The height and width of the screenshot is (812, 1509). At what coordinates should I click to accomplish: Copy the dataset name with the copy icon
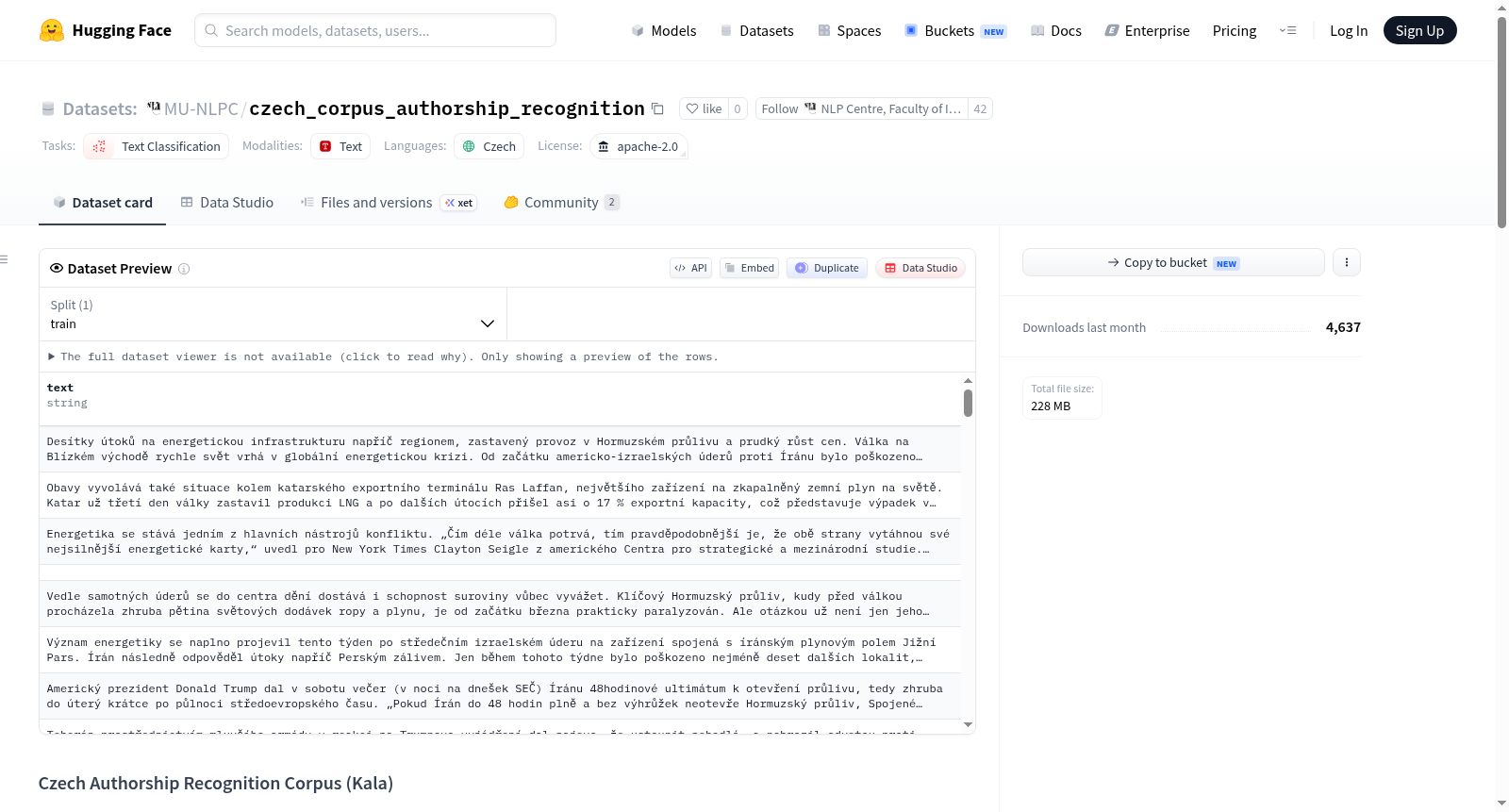coord(657,108)
